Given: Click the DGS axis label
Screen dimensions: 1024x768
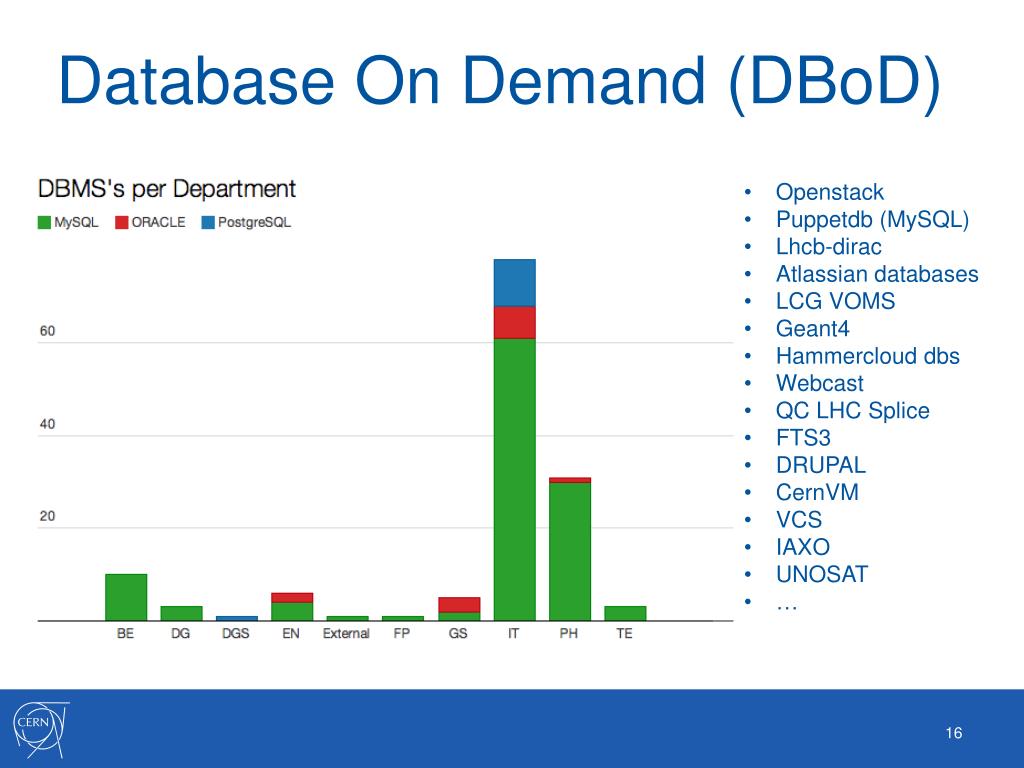Looking at the screenshot, I should point(236,633).
